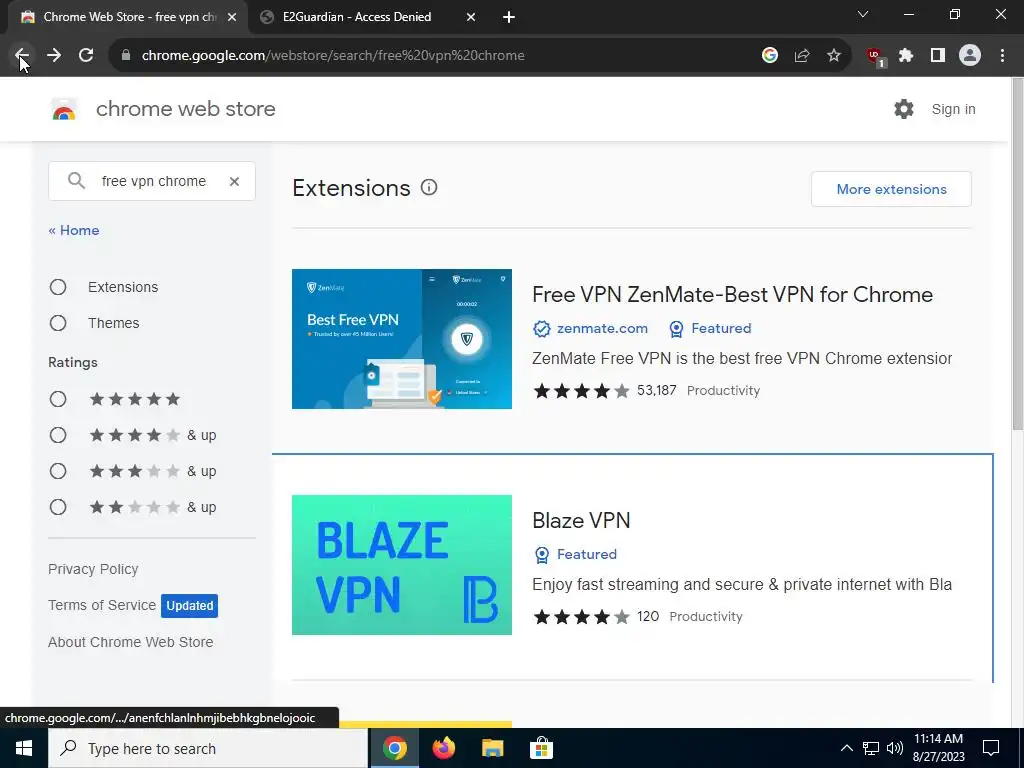The height and width of the screenshot is (768, 1024).
Task: Select the Themes filter radio button
Action: (58, 323)
